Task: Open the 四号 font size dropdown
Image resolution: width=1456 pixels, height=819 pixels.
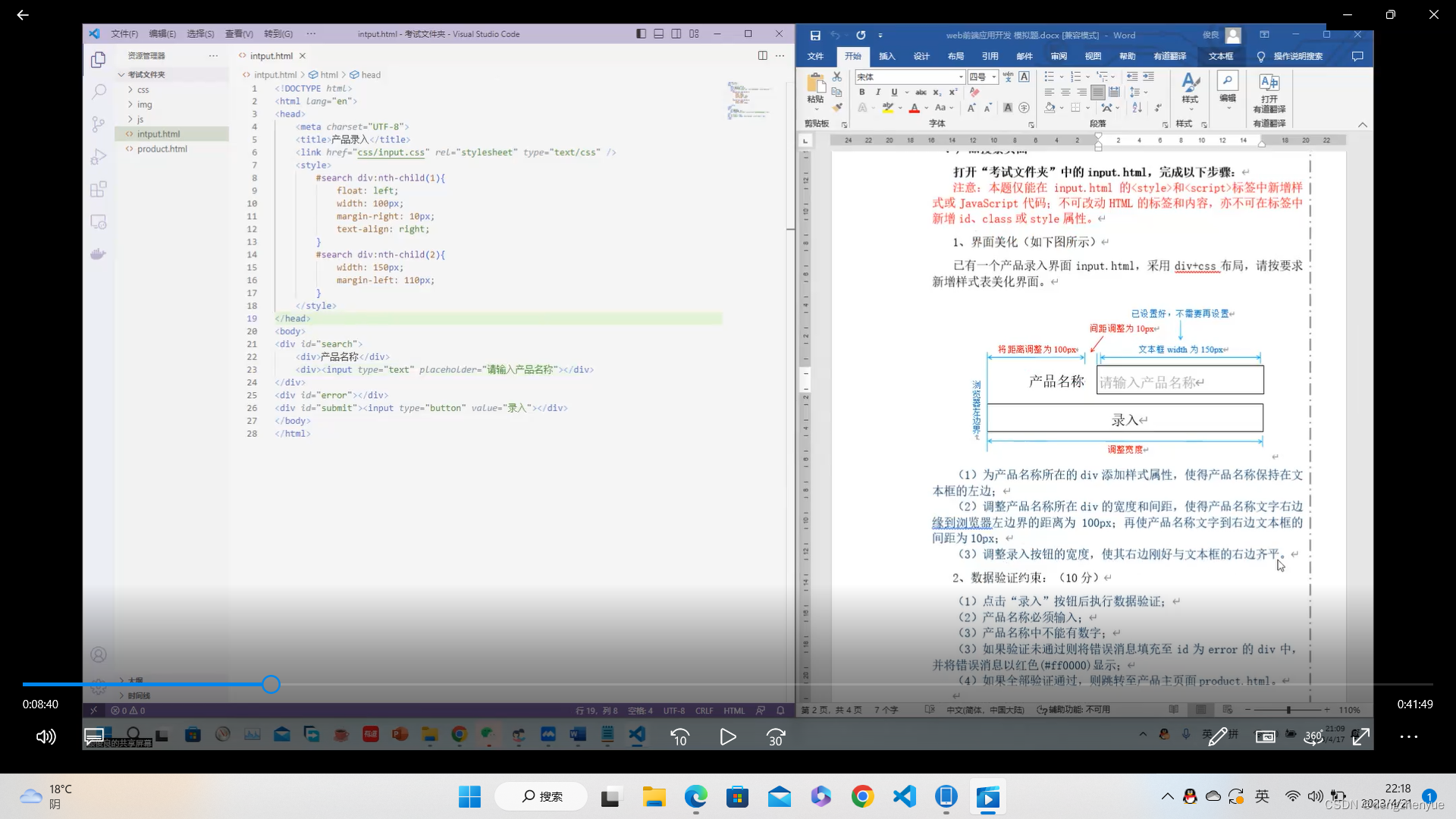Action: tap(994, 77)
